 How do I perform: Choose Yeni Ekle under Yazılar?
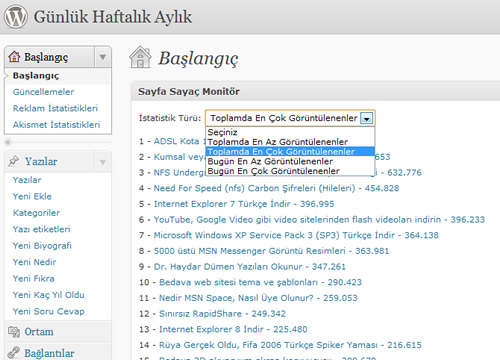click(x=32, y=196)
